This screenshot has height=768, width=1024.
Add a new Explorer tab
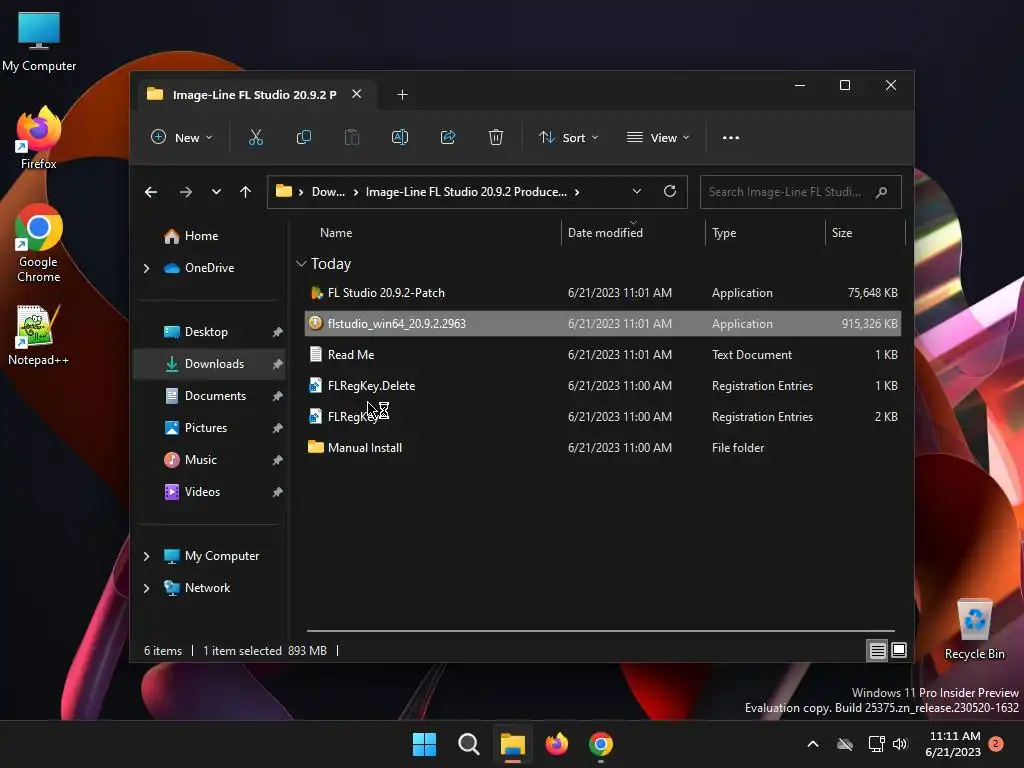402,95
